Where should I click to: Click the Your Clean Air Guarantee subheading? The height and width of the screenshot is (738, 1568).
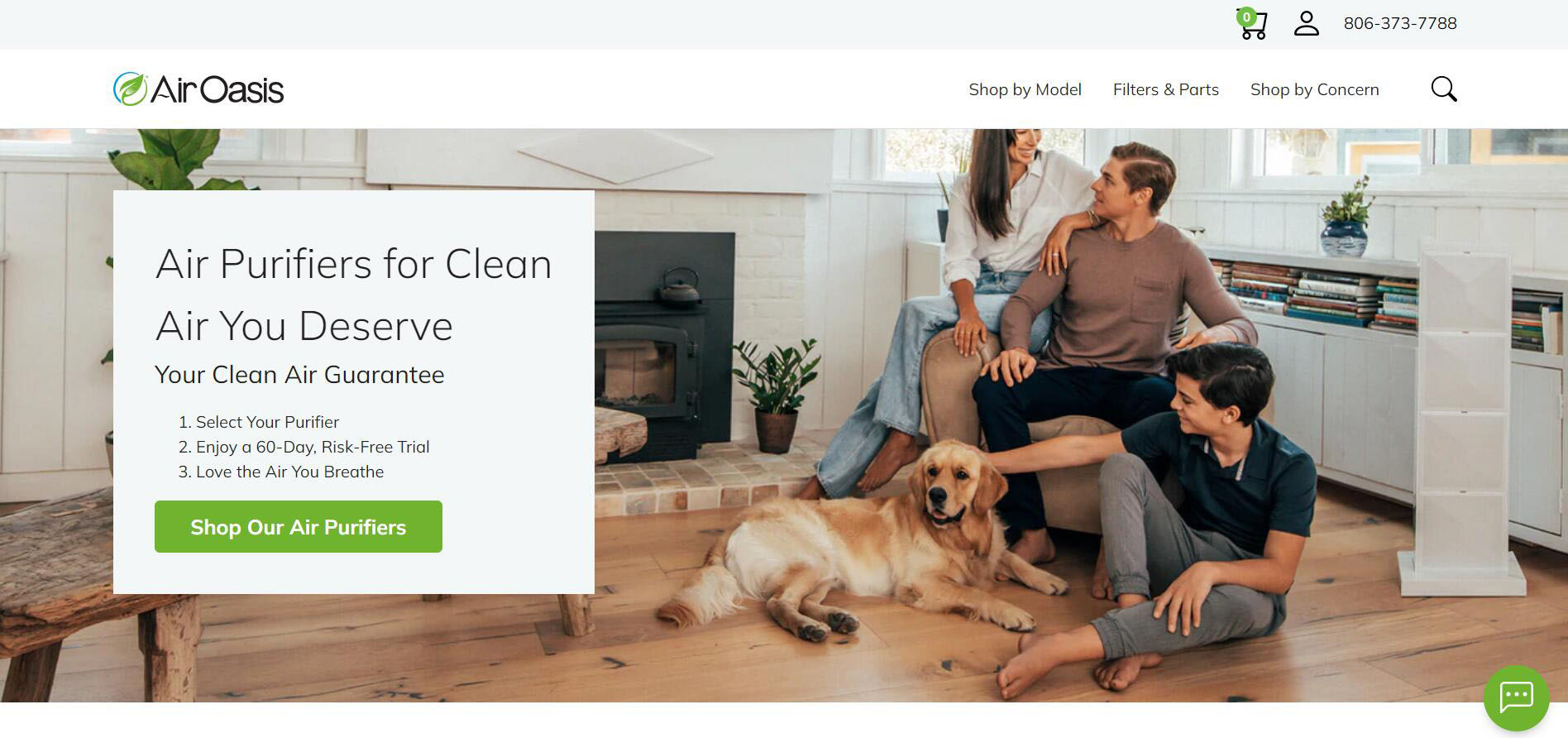(299, 375)
